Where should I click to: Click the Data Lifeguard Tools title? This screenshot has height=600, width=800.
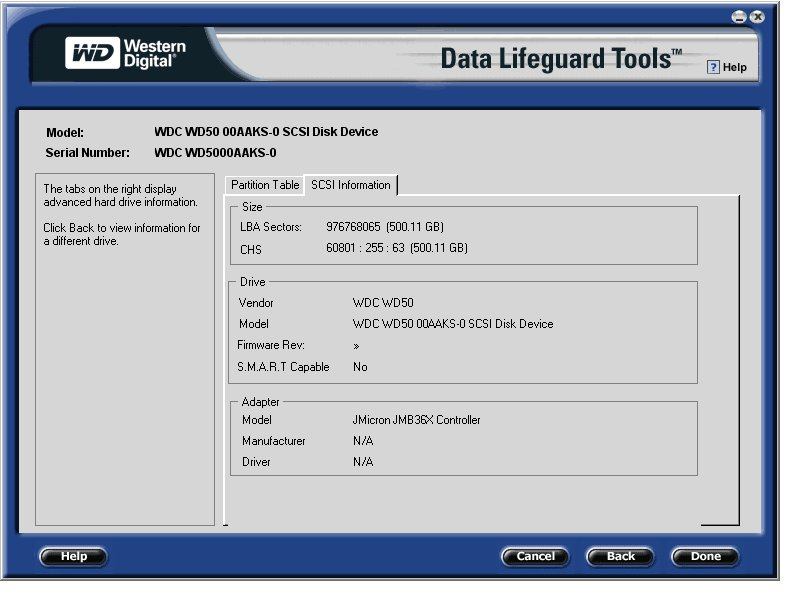[x=561, y=58]
